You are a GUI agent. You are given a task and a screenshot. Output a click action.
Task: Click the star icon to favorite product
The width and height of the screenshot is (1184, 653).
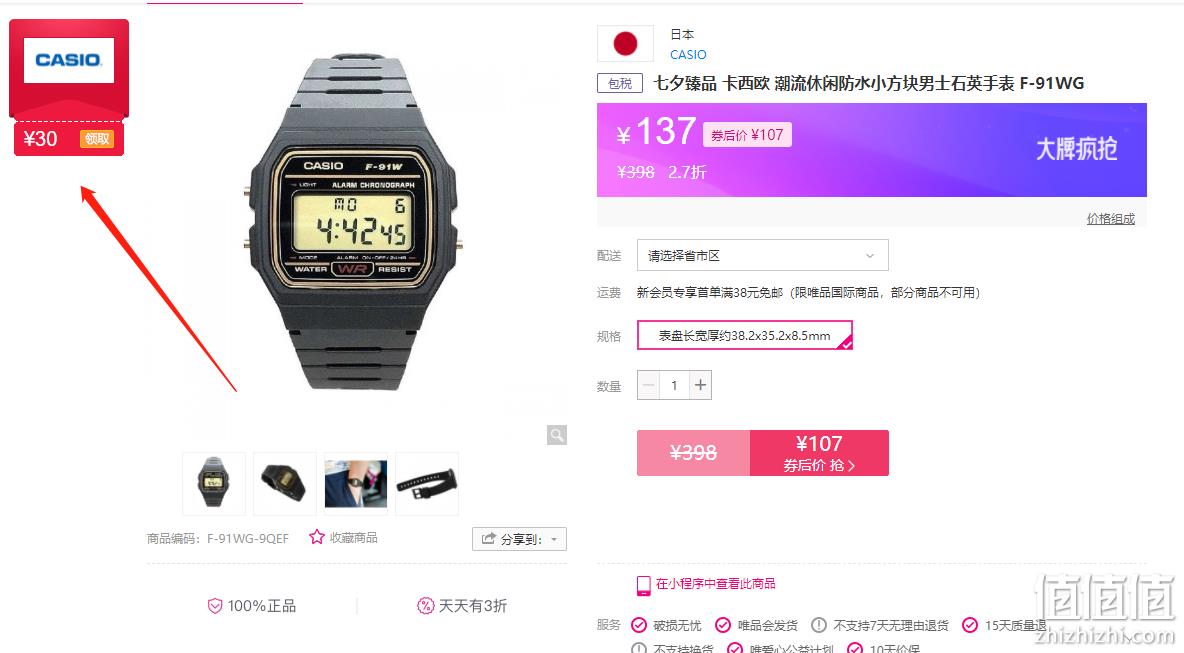click(x=316, y=537)
